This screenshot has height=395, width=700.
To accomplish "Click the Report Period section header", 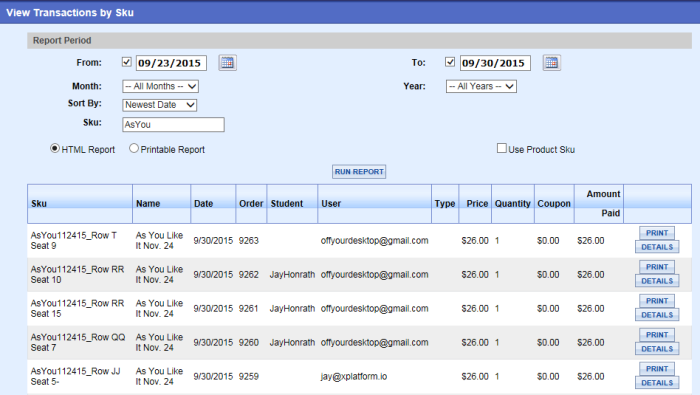I will (x=359, y=41).
